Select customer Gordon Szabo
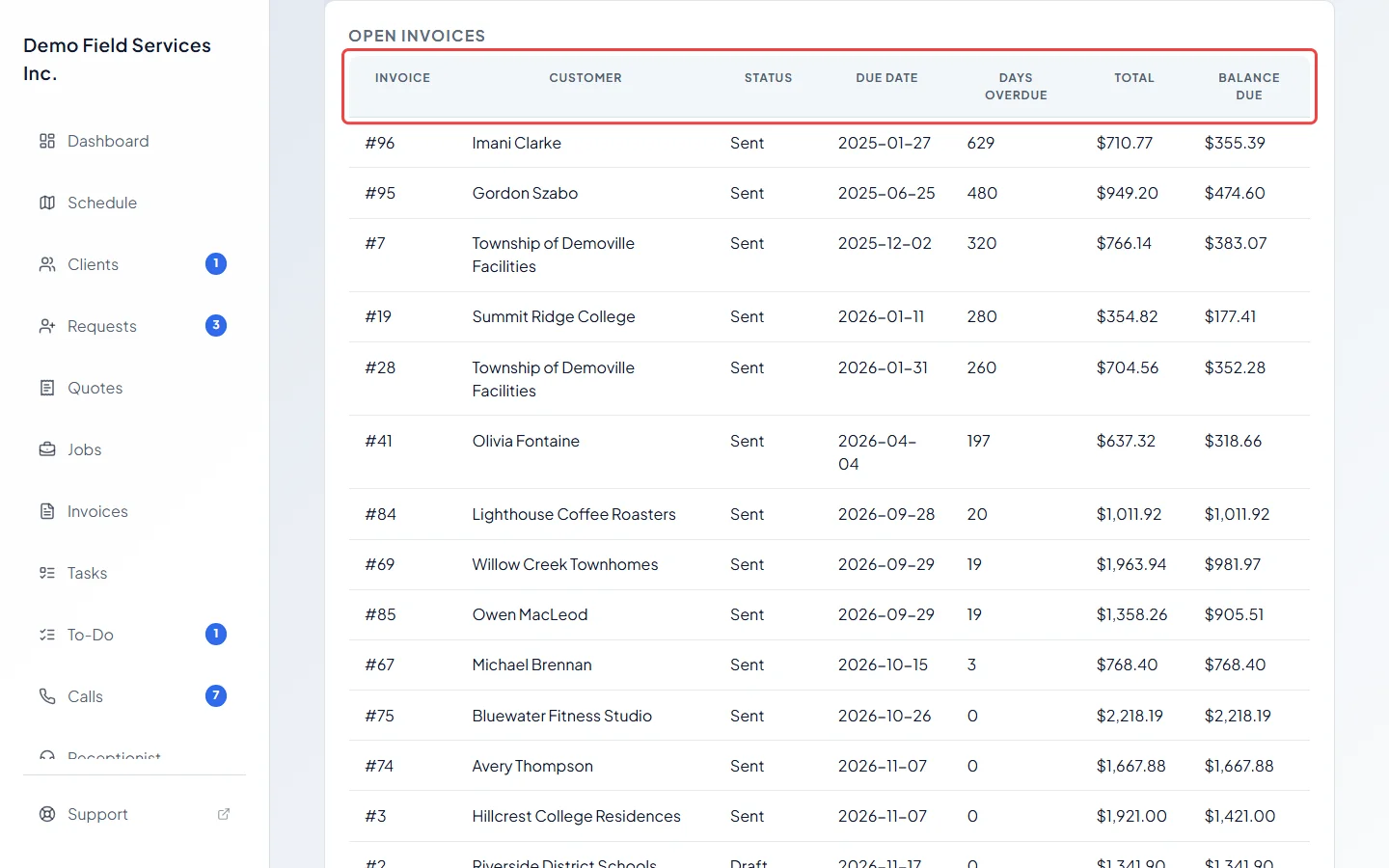1389x868 pixels. click(x=525, y=193)
